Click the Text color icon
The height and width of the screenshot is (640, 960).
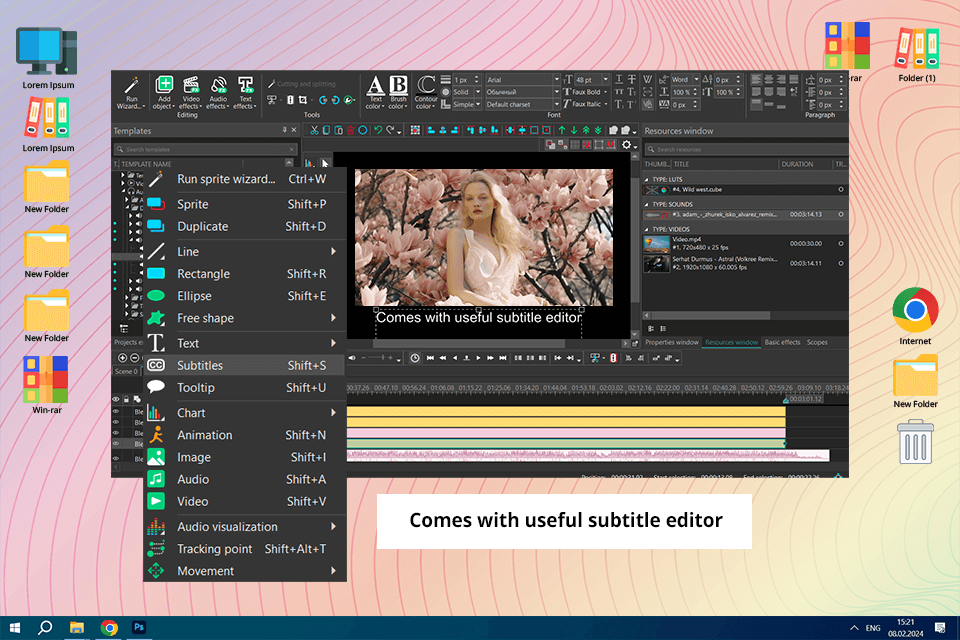click(375, 92)
